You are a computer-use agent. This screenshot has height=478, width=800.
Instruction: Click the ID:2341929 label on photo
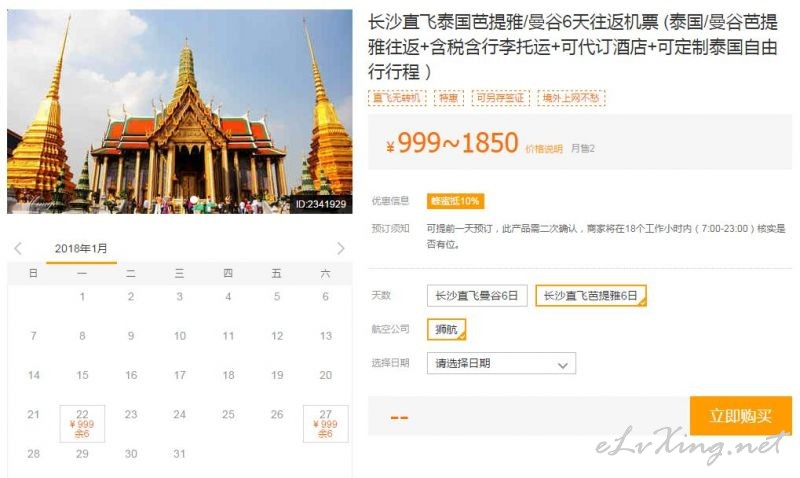point(321,204)
